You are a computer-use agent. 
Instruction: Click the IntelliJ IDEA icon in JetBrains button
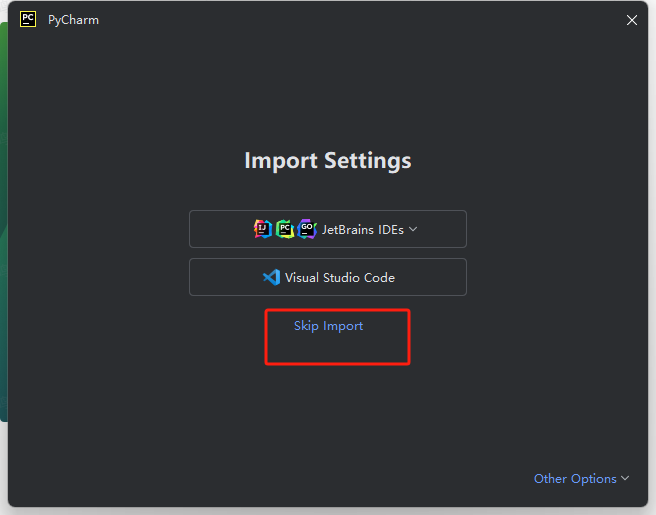[263, 229]
